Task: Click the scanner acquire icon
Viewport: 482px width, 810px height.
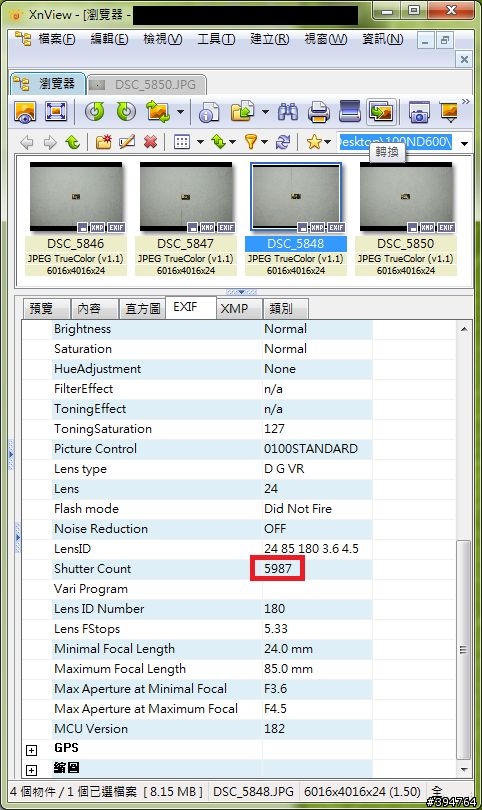Action: (x=350, y=112)
